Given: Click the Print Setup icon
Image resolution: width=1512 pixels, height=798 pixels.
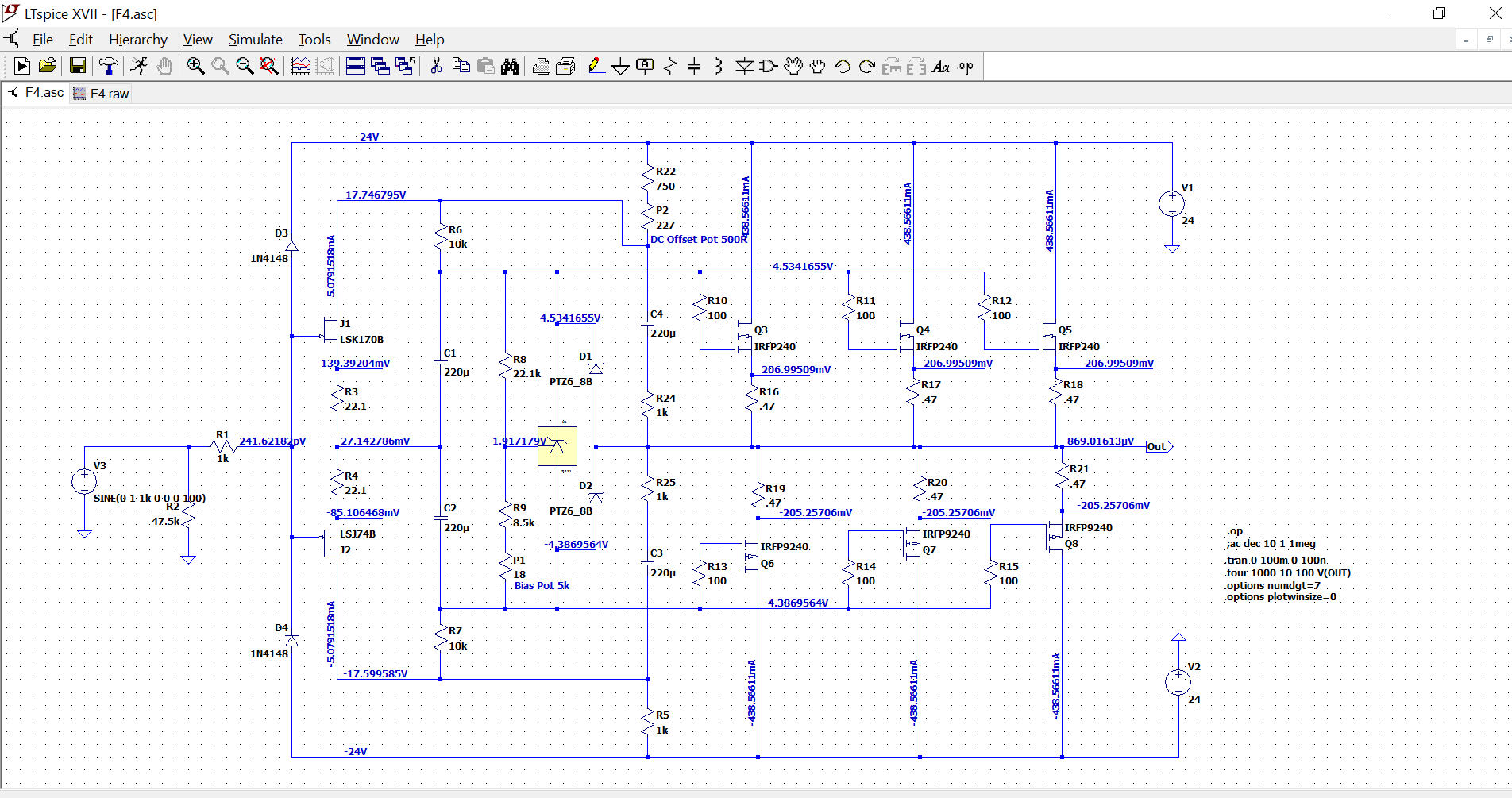Looking at the screenshot, I should tap(541, 67).
